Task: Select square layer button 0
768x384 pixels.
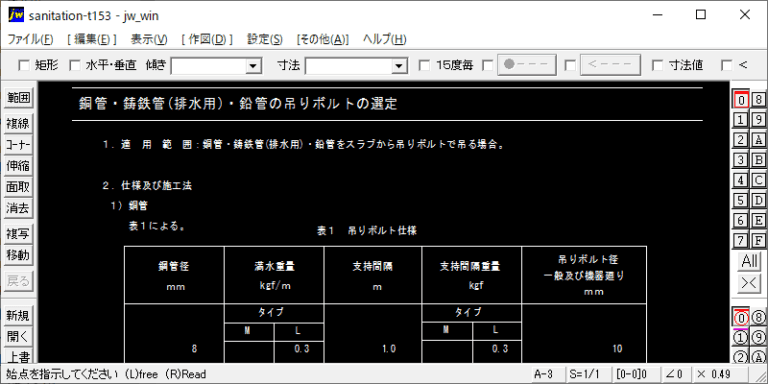Action: coord(742,99)
